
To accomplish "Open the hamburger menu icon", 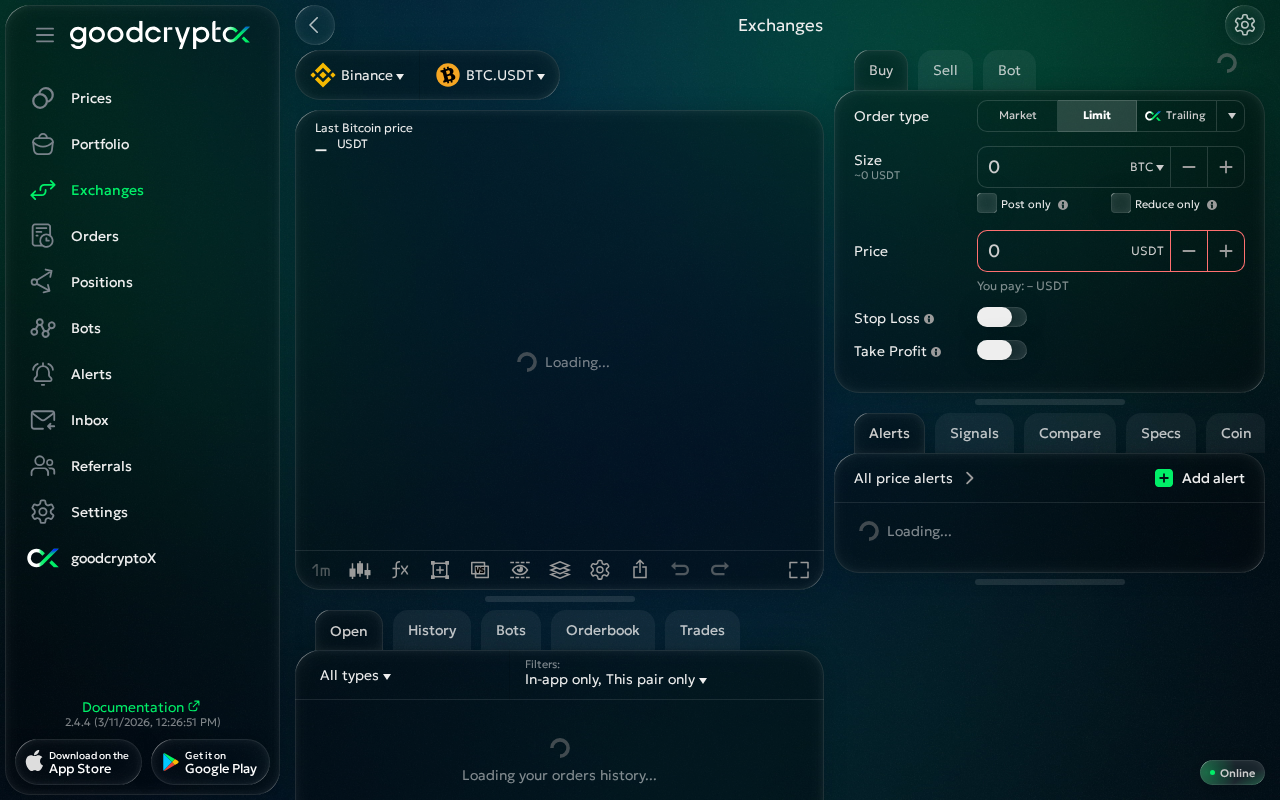I will pos(45,35).
